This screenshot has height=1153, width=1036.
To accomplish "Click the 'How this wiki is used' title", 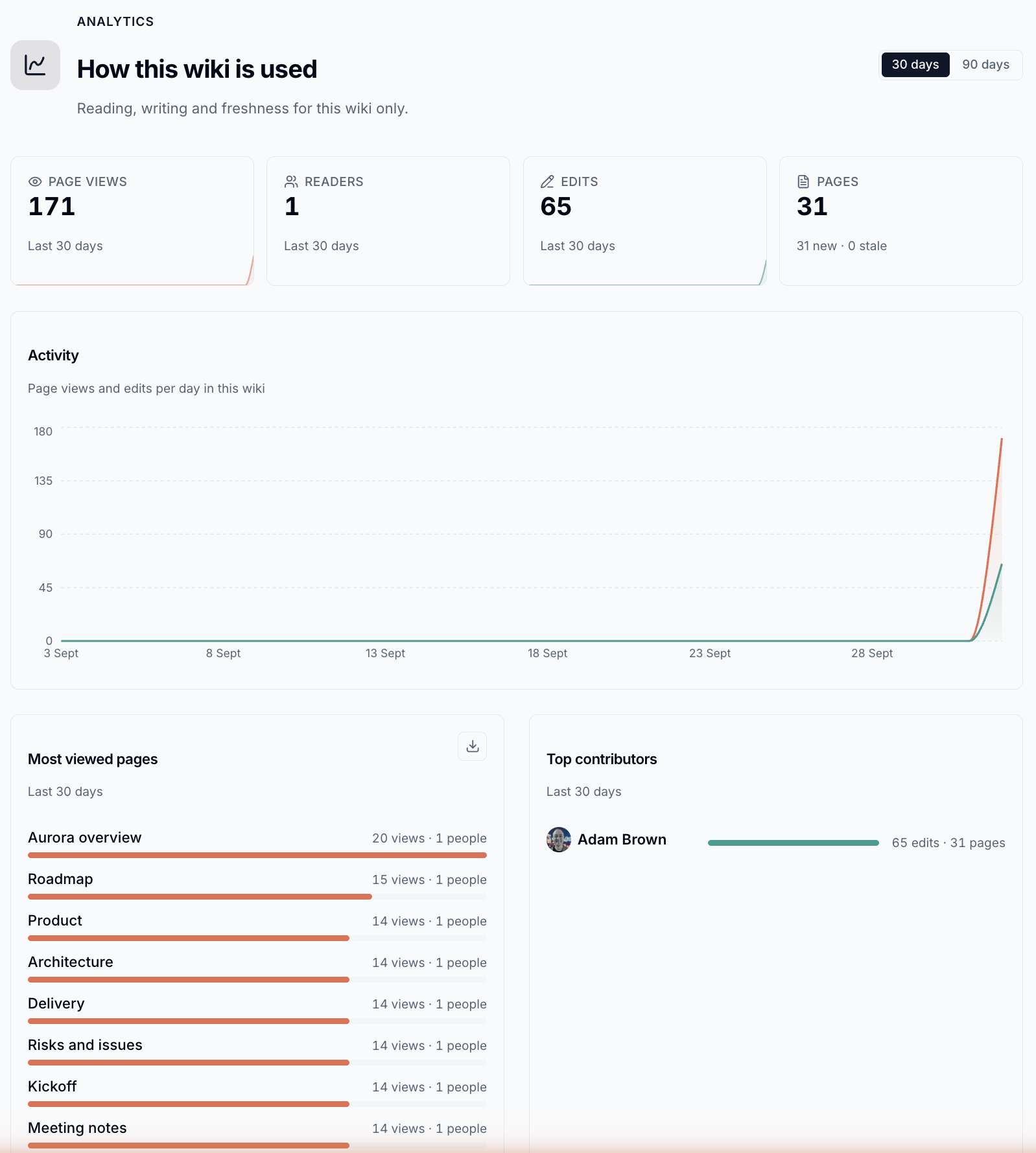I will pos(197,69).
